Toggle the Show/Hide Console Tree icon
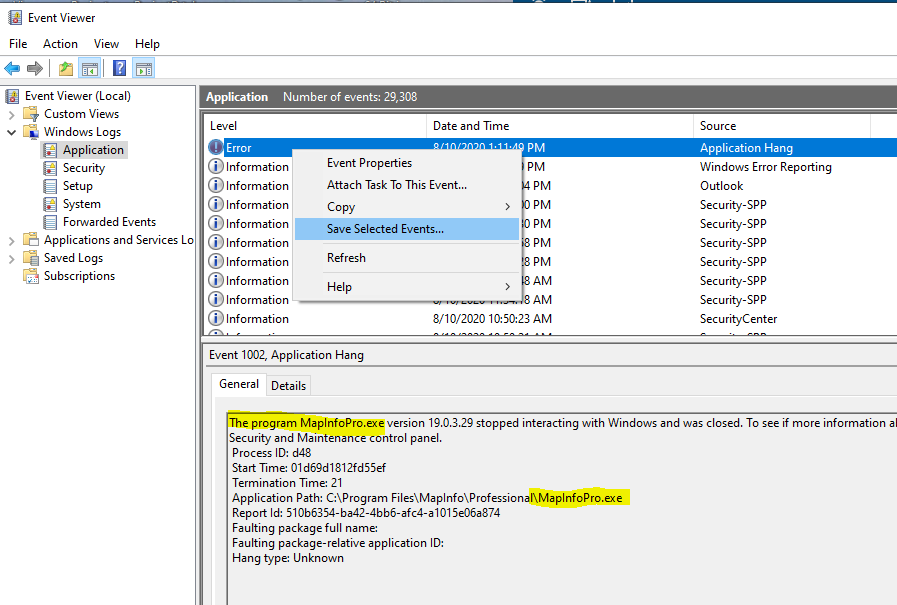This screenshot has height=605, width=897. (x=90, y=69)
